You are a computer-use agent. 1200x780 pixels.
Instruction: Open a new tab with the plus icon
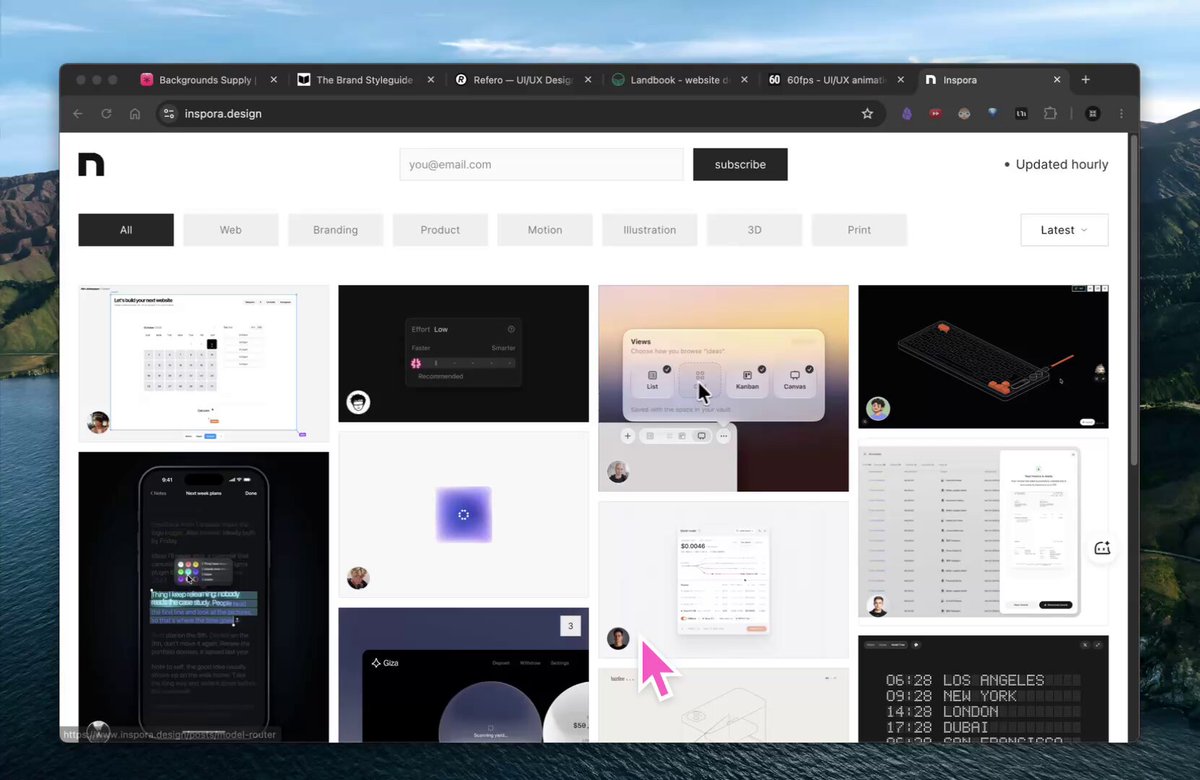point(1086,80)
